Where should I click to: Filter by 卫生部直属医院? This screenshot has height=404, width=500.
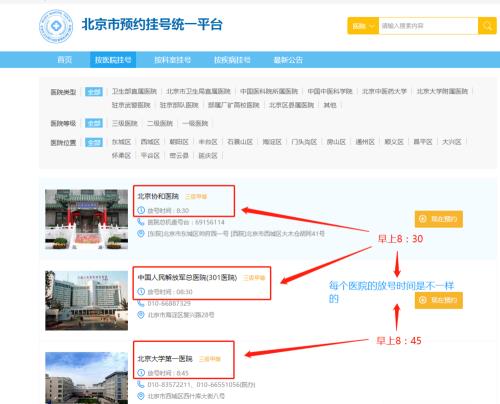[x=134, y=91]
